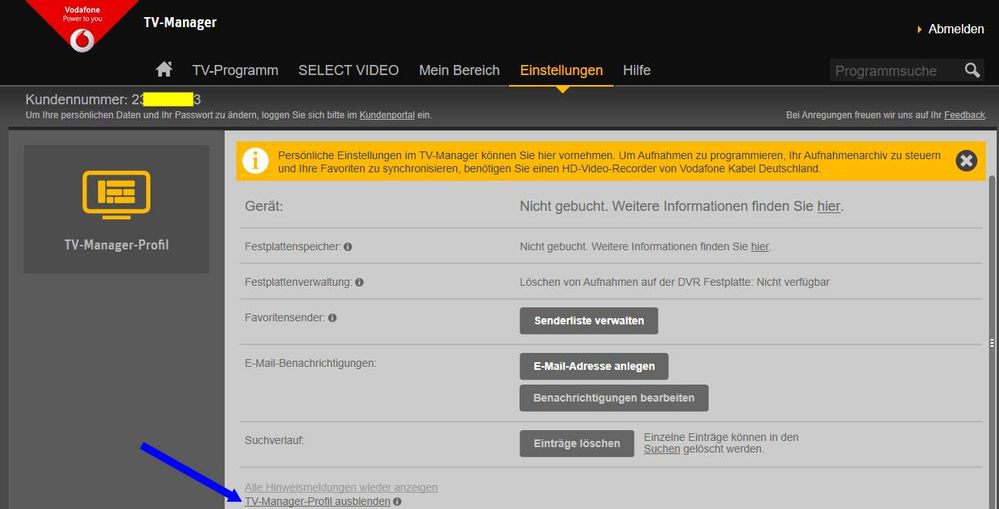The width and height of the screenshot is (999, 509).
Task: Click Senderliste verwalten button
Action: [x=589, y=320]
